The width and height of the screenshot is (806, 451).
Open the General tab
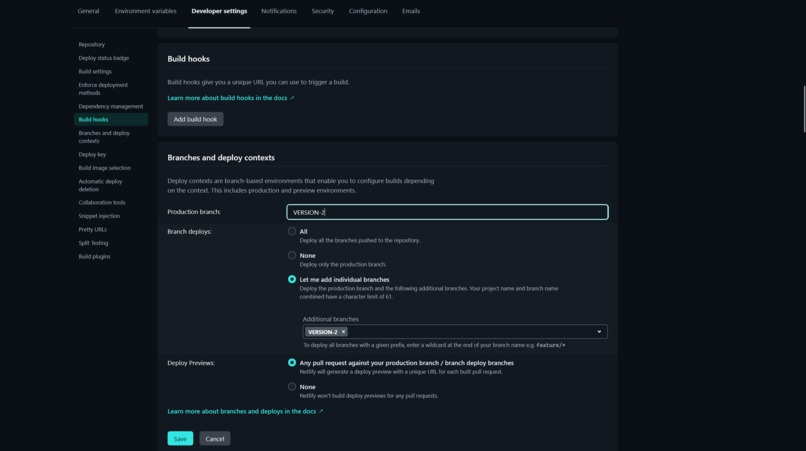point(88,11)
